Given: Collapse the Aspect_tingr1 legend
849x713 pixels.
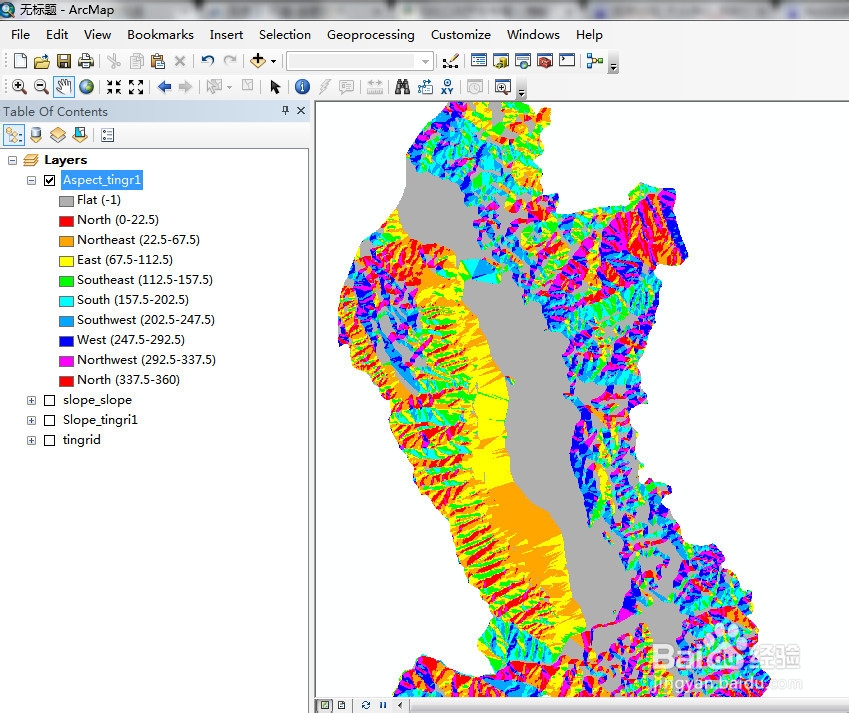Looking at the screenshot, I should click(x=31, y=180).
